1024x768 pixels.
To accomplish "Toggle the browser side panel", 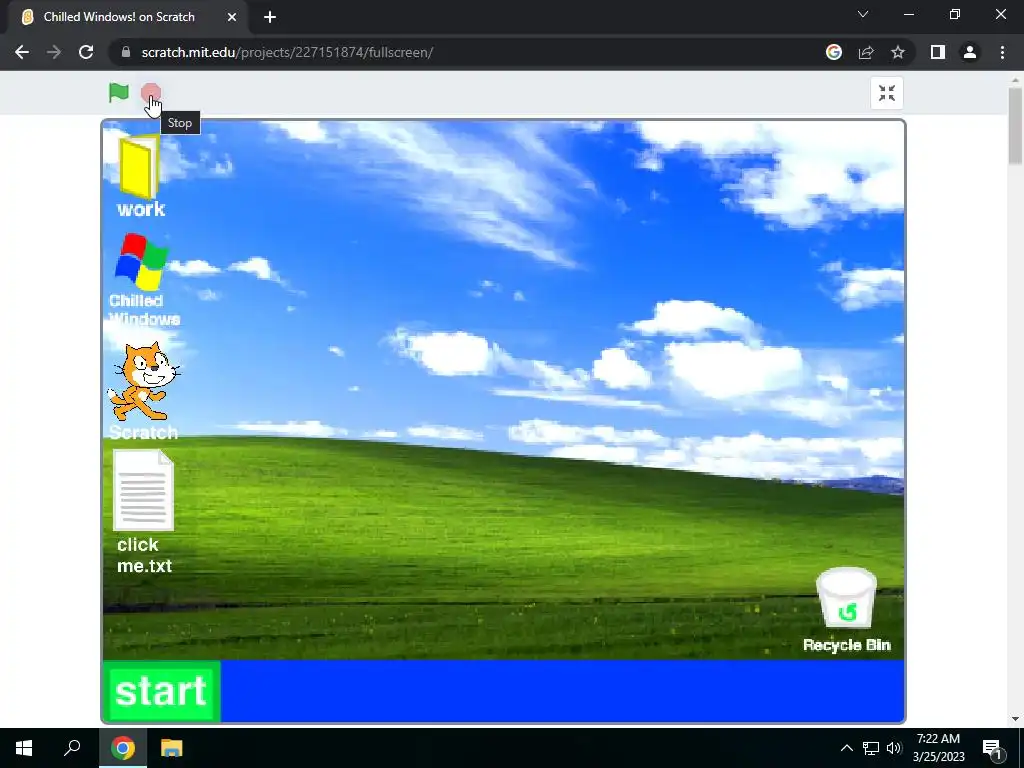I will click(938, 52).
